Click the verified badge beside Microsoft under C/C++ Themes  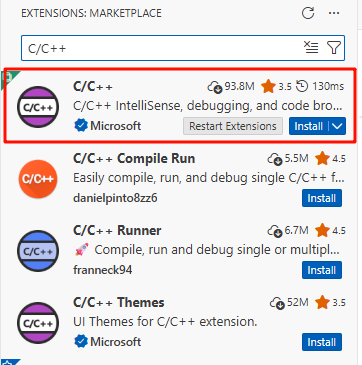click(81, 342)
